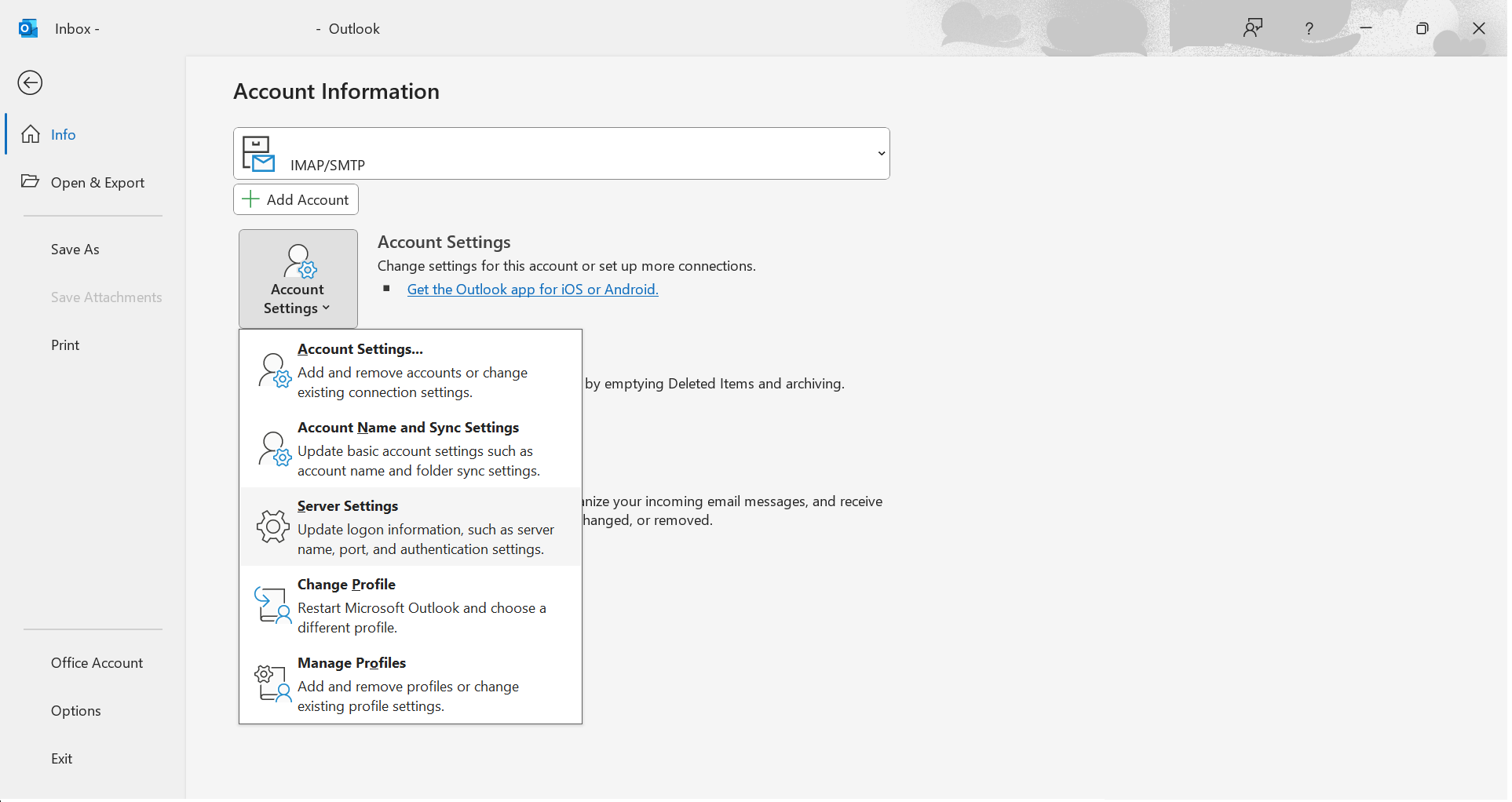Viewport: 1512px width, 802px height.
Task: Select Change Profile menu item
Action: tap(411, 606)
